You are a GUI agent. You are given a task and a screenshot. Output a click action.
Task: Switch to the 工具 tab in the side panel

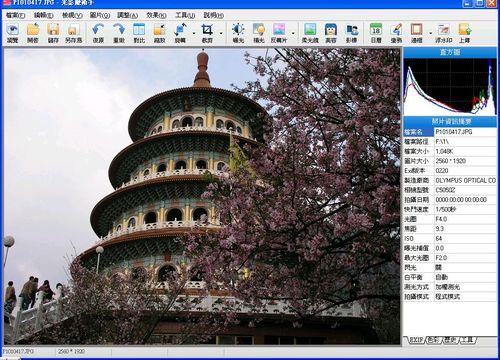(467, 340)
